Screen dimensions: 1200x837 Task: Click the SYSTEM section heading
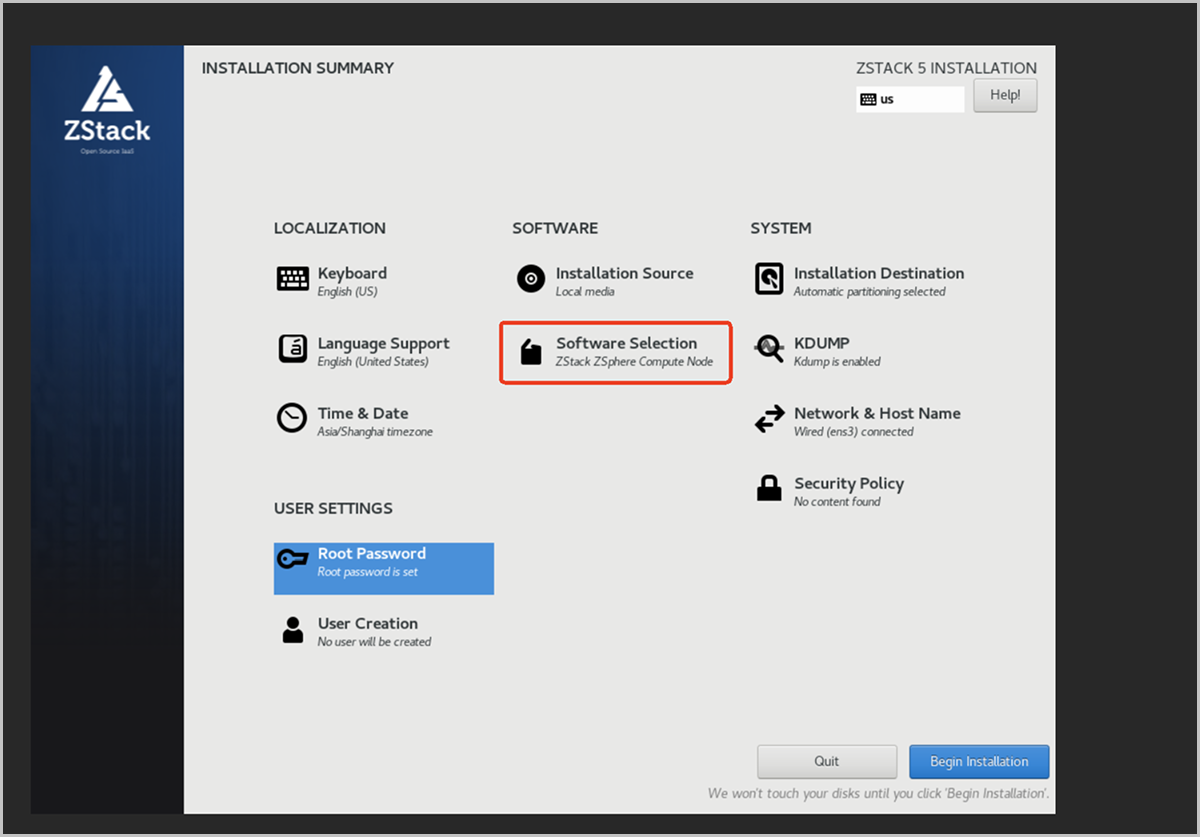click(x=781, y=228)
